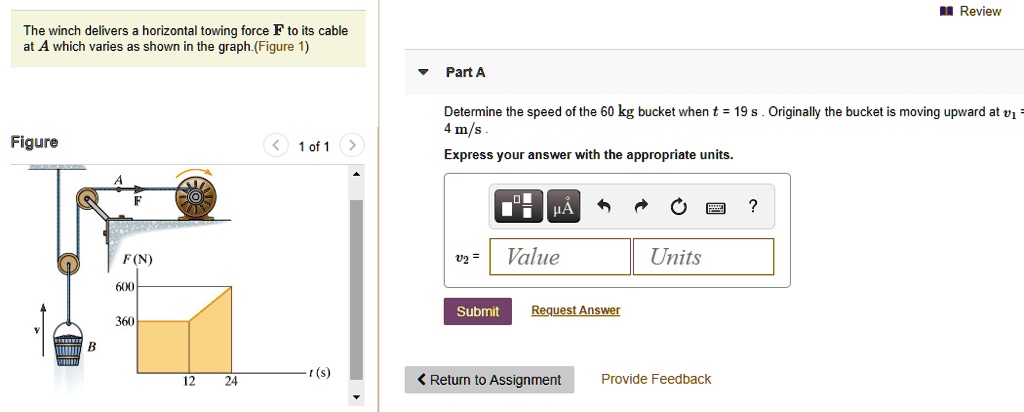Reset the answer with circular arrow
Image resolution: width=1024 pixels, height=412 pixels.
point(679,207)
